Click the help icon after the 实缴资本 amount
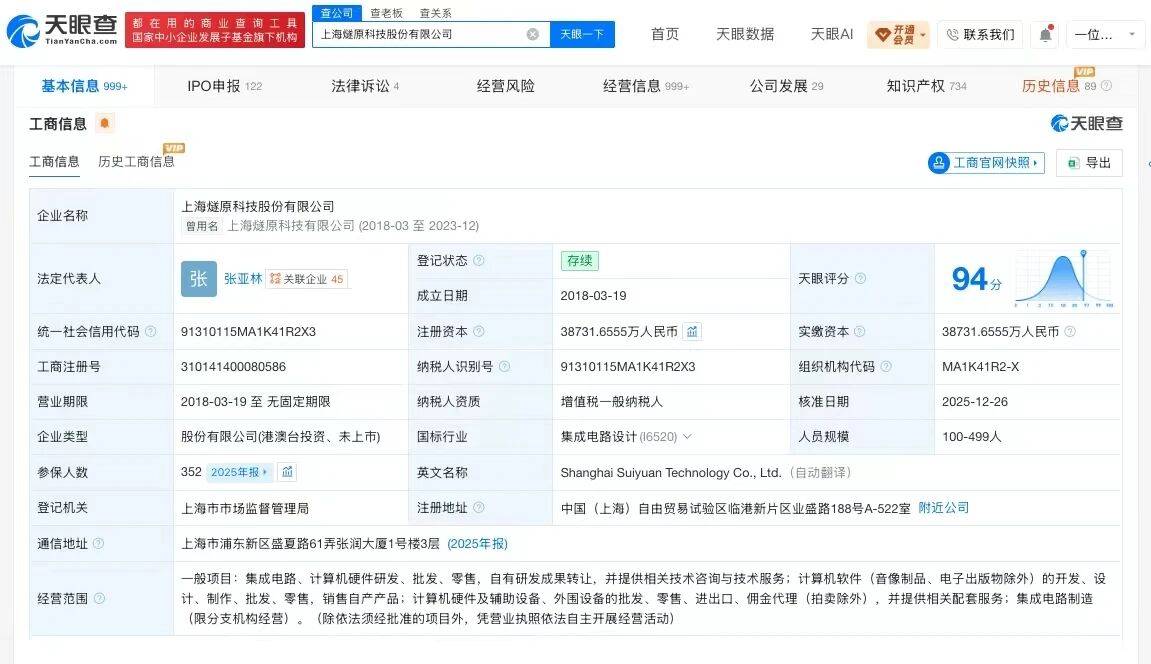Image resolution: width=1151 pixels, height=664 pixels. coord(1070,332)
